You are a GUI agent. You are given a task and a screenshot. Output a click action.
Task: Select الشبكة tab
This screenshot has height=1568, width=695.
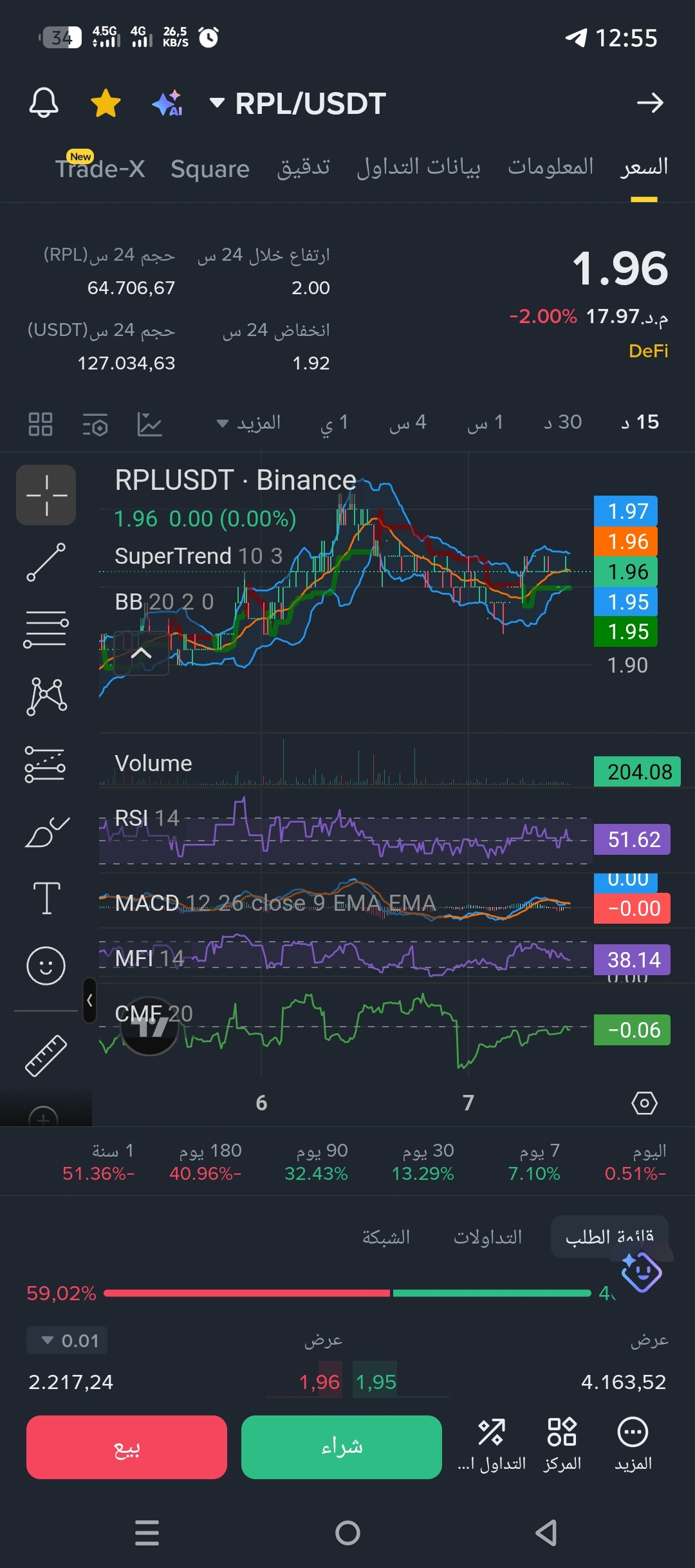point(386,1237)
